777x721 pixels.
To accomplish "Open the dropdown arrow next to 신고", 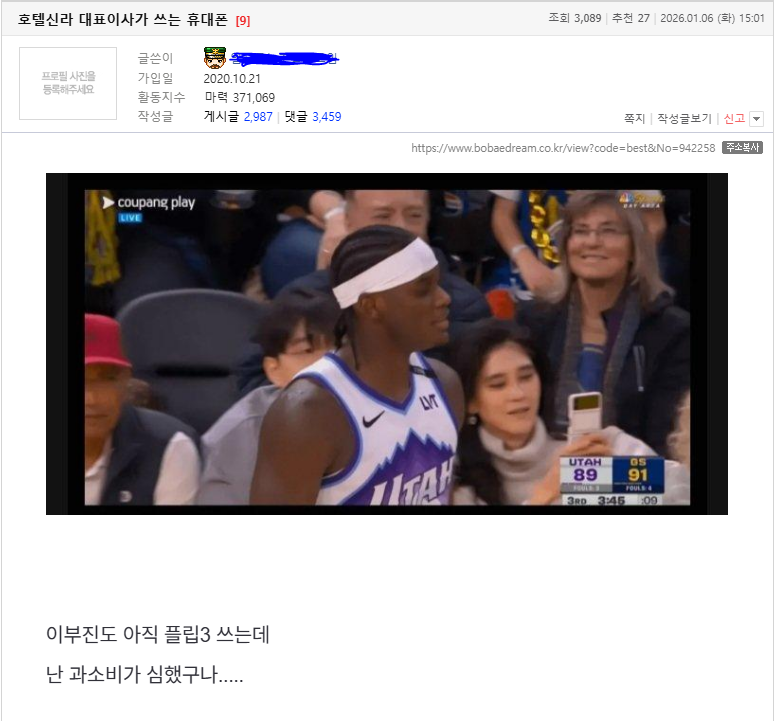I will 756,119.
